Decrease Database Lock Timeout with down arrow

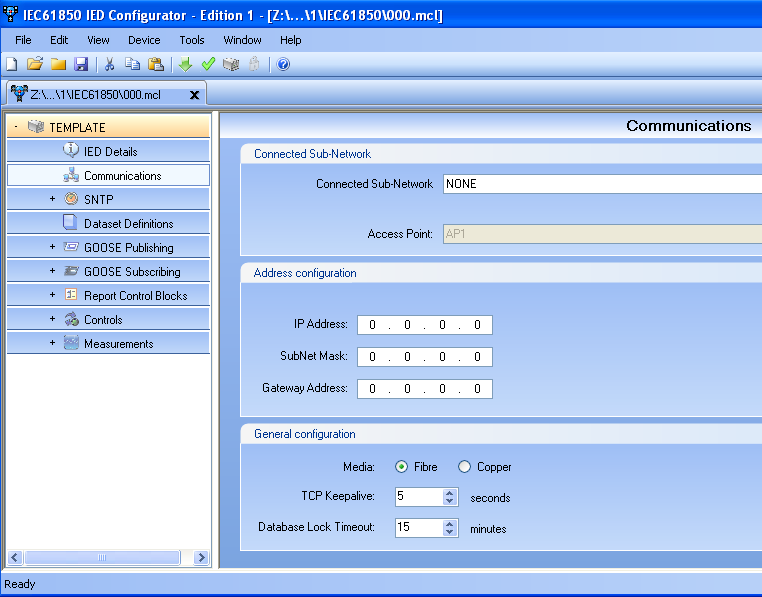tap(450, 532)
